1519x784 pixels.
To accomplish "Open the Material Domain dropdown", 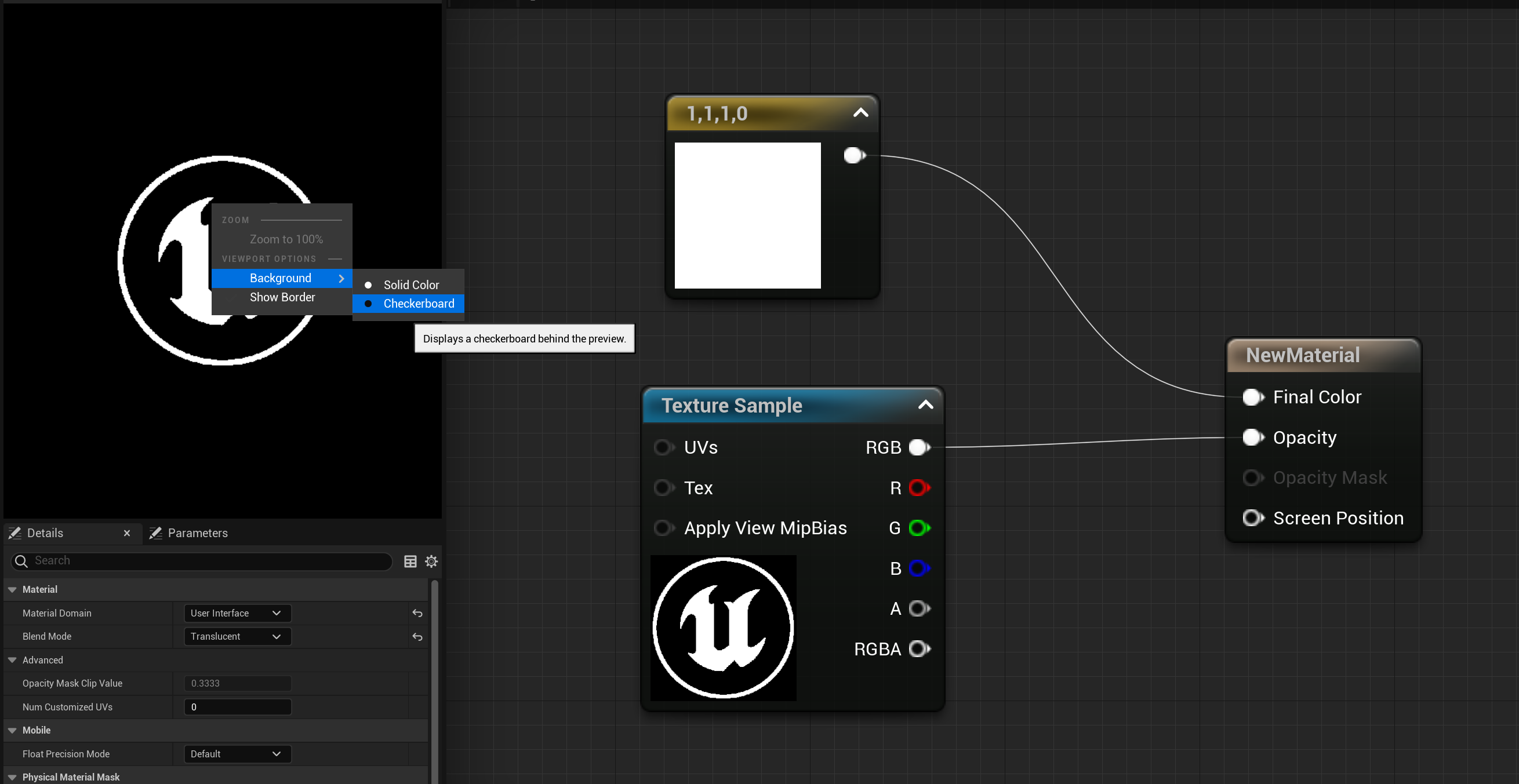I will coord(237,613).
